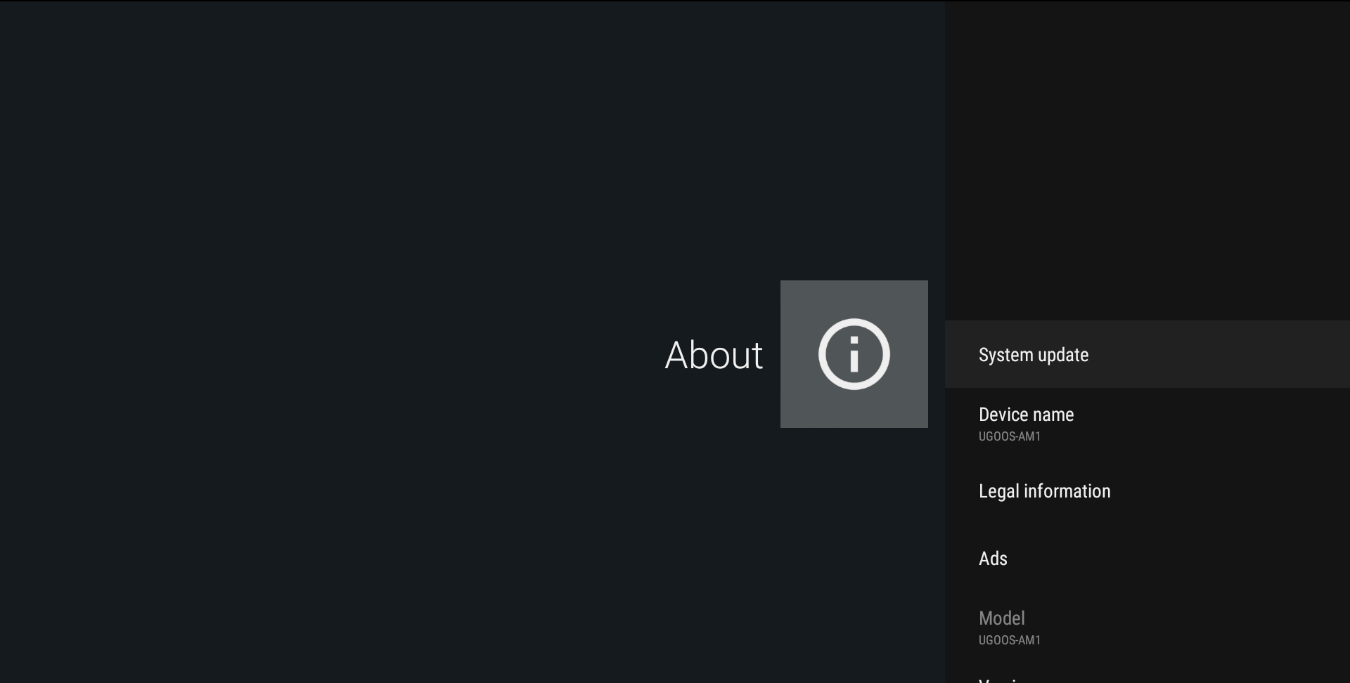The height and width of the screenshot is (683, 1350).
Task: Open Legal information
Action: pyautogui.click(x=1147, y=491)
